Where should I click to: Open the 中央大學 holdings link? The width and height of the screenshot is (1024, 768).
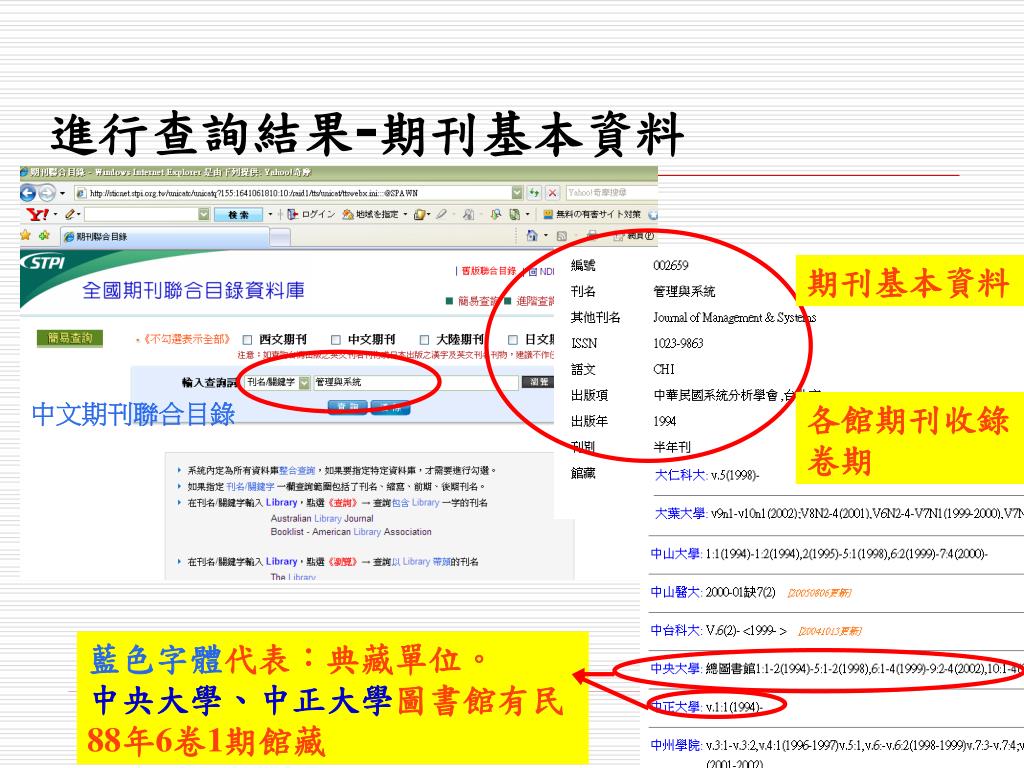point(676,668)
